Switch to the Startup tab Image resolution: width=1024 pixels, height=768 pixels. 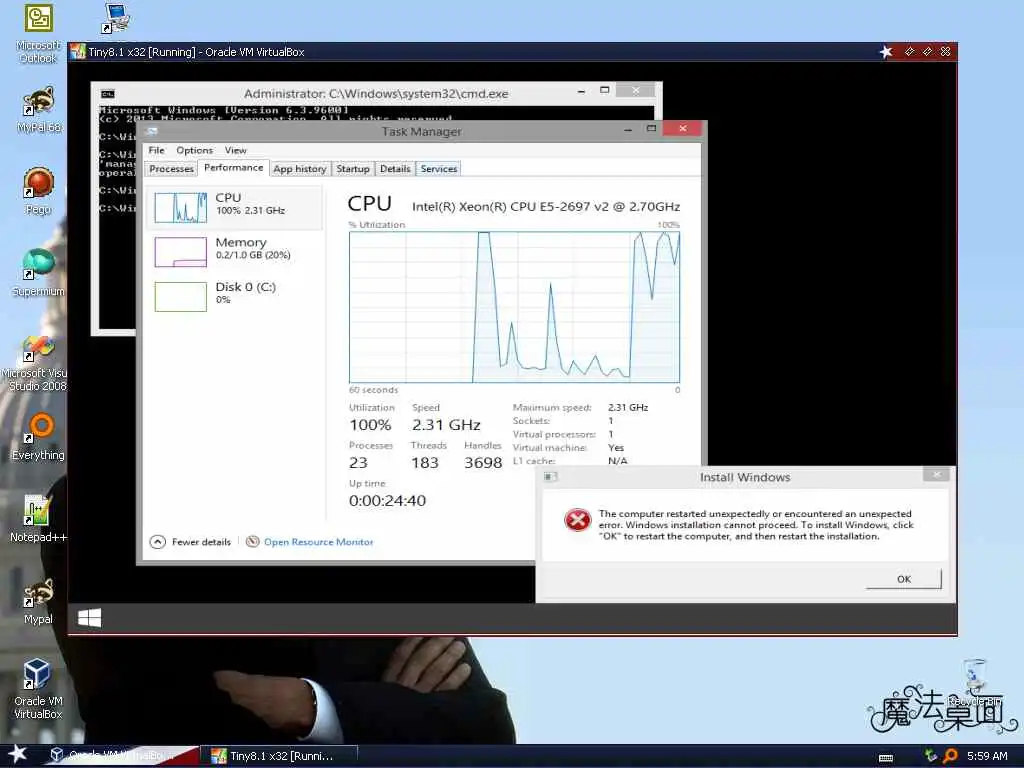coord(353,168)
